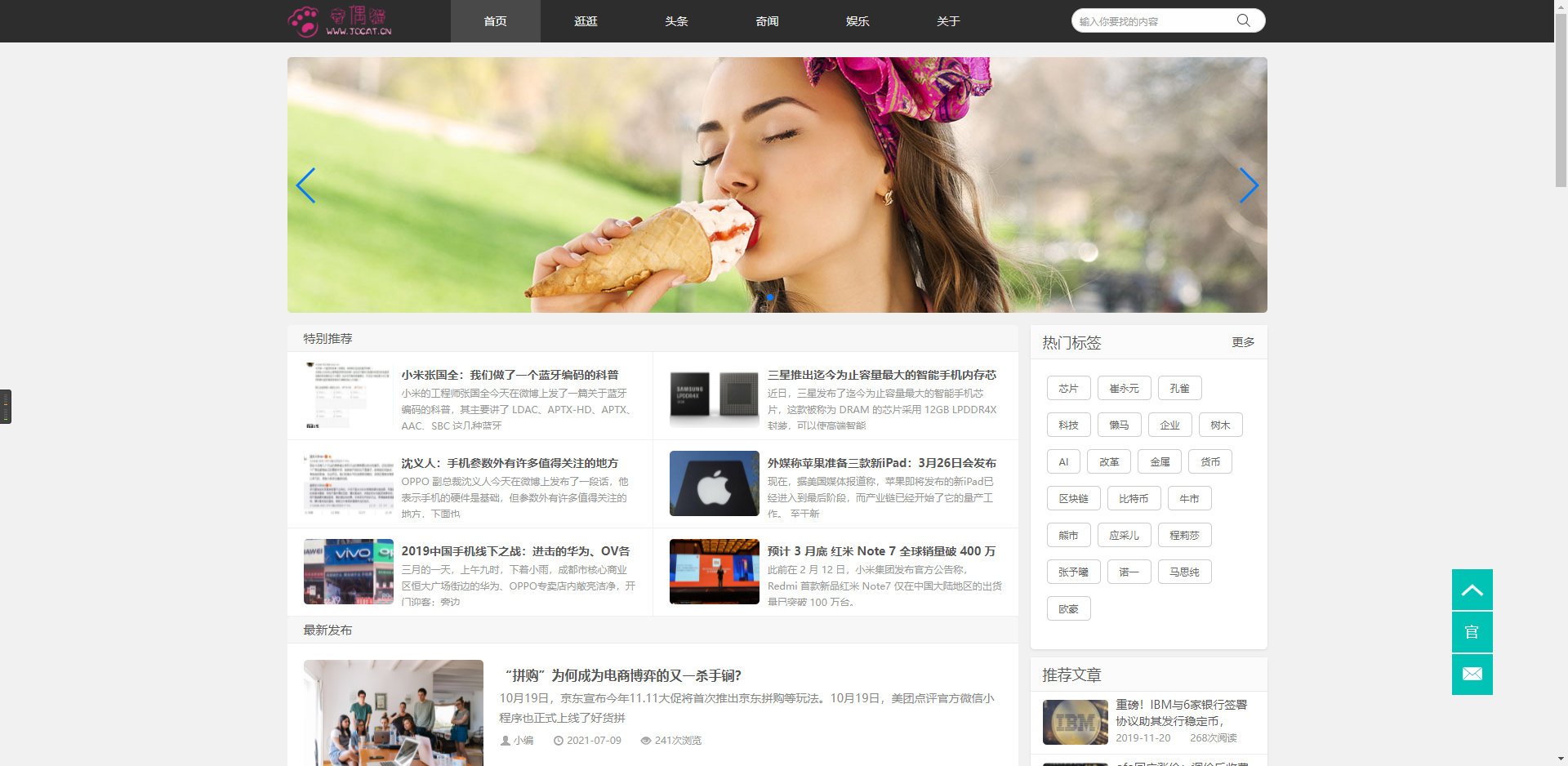1568x766 pixels.
Task: Select the 懒马 tag
Action: point(1119,425)
